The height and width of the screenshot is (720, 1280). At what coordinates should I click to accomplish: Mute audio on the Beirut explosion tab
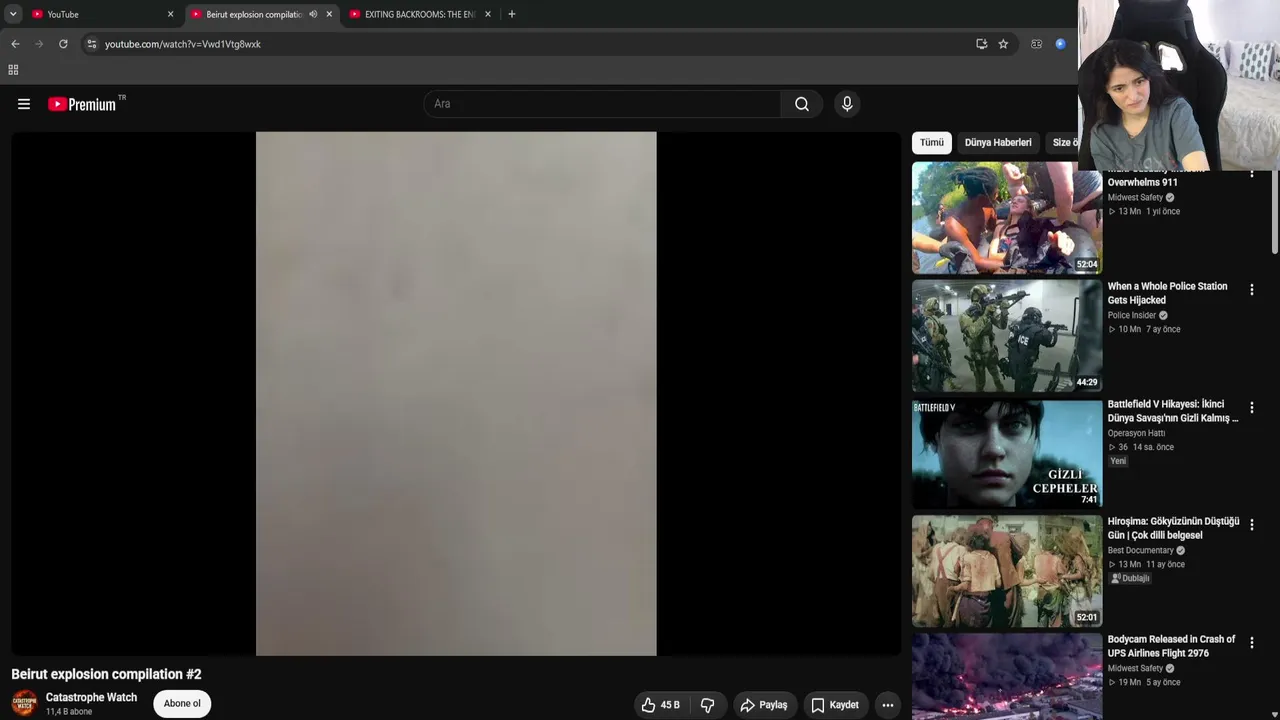(x=313, y=14)
